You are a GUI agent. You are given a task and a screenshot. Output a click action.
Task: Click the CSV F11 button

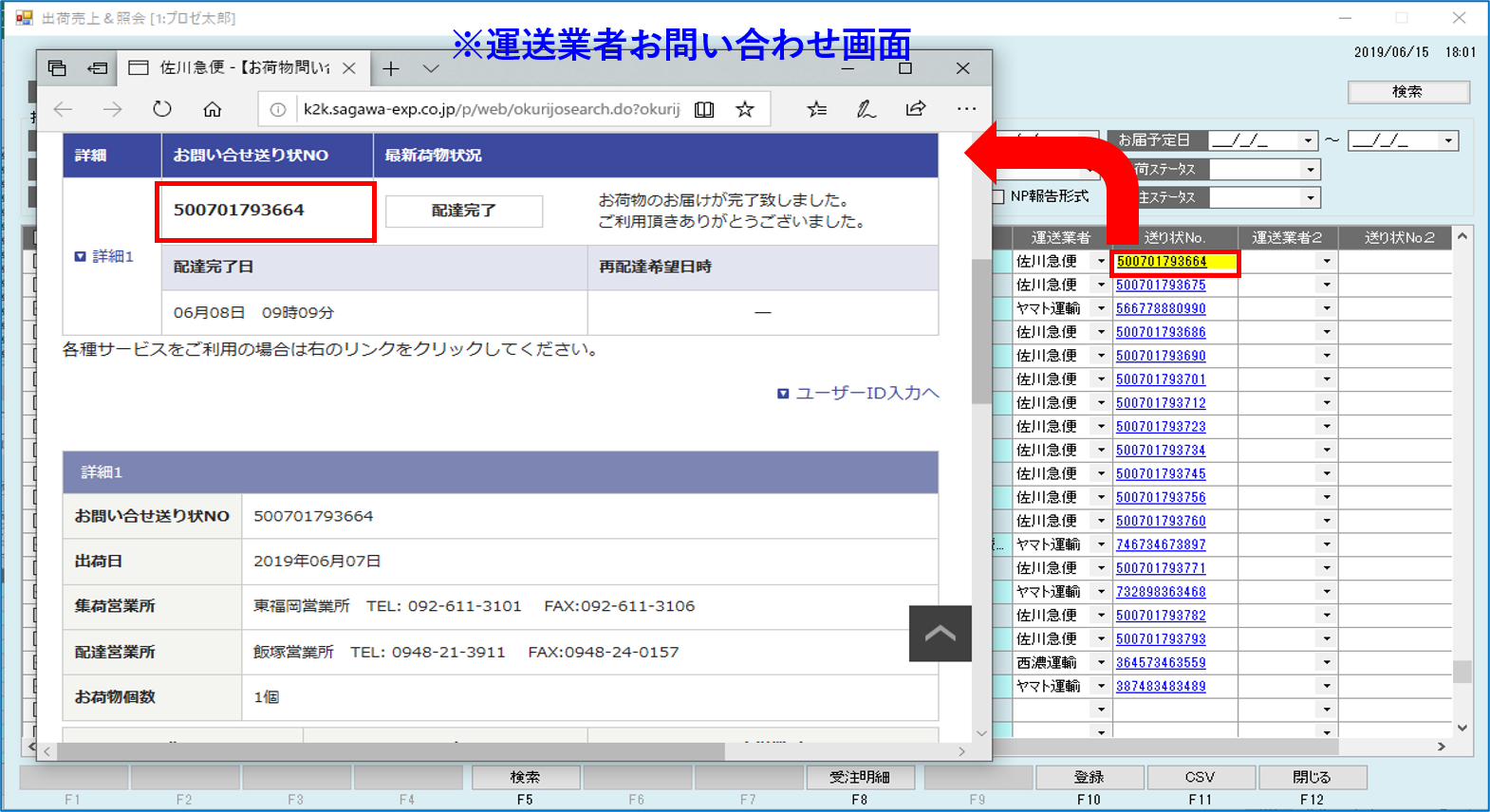pos(1201,778)
